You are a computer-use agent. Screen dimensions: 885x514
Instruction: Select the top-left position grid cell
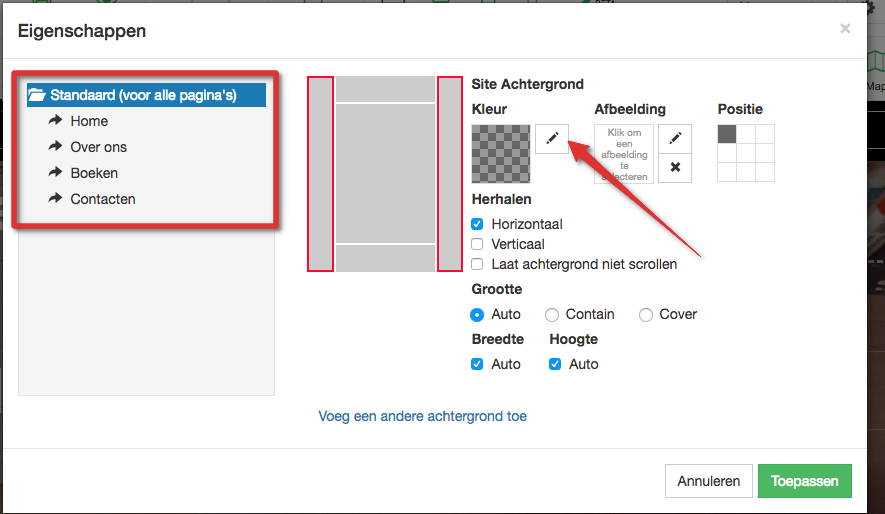tap(727, 134)
